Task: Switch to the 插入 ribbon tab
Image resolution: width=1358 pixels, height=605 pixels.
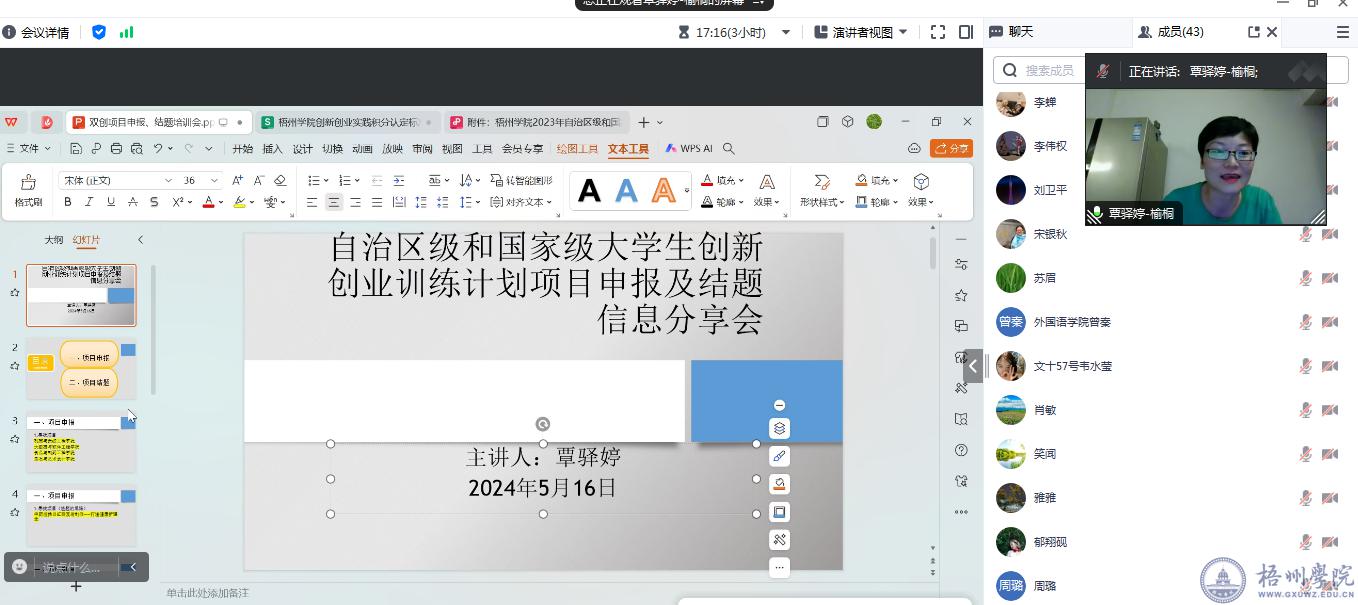Action: pyautogui.click(x=272, y=149)
